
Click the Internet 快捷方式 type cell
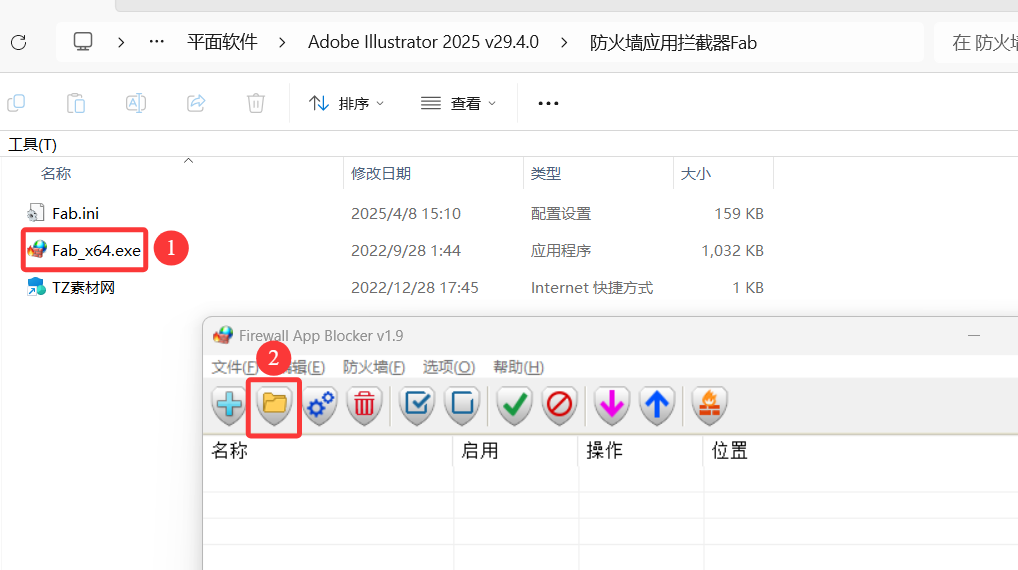tap(591, 288)
